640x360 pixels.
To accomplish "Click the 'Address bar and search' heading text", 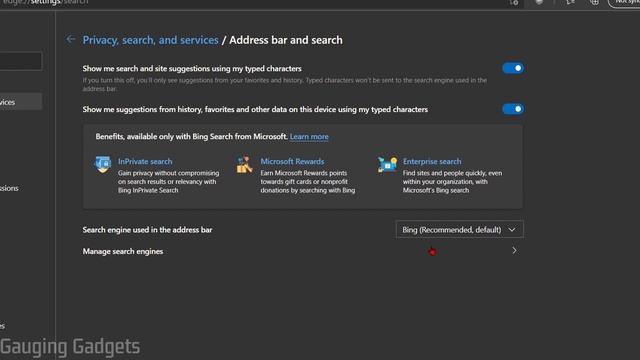I will click(286, 40).
